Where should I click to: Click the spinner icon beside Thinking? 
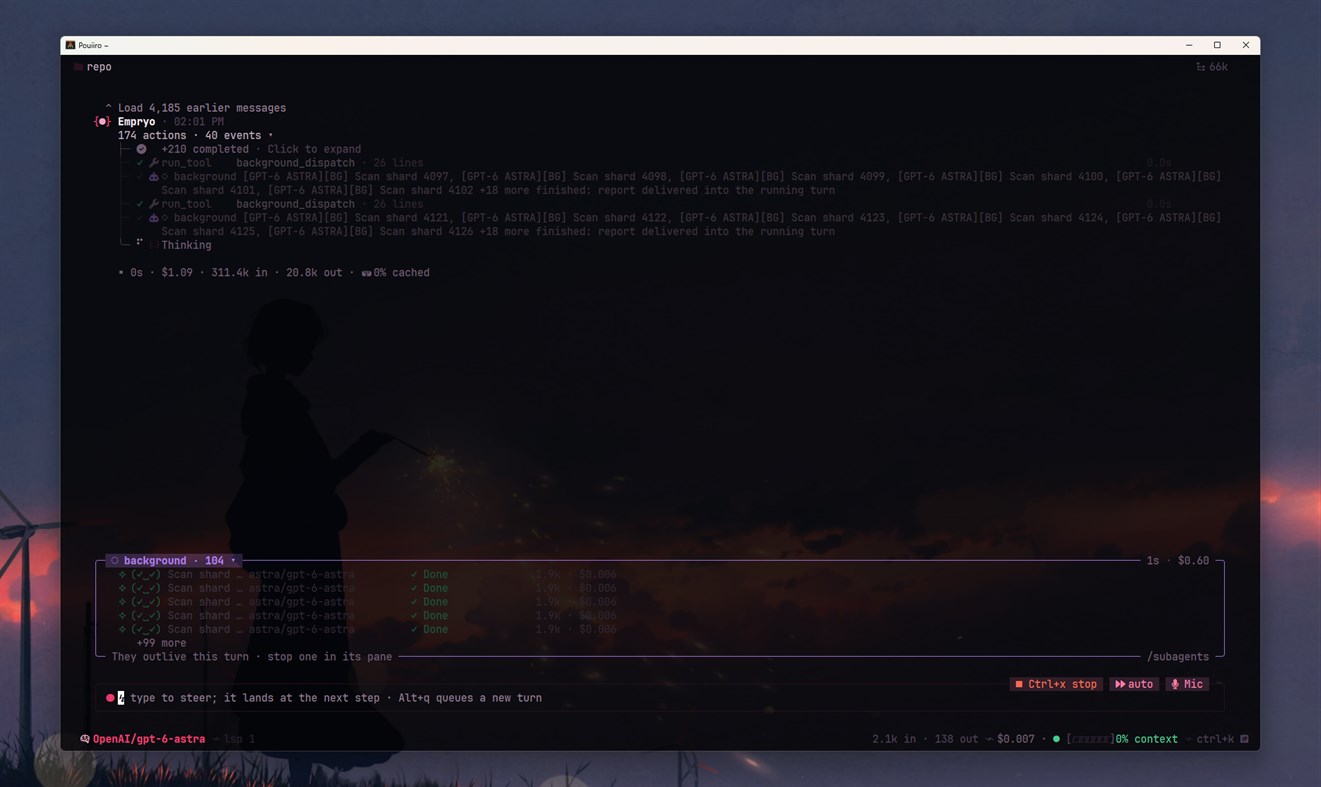[x=140, y=242]
